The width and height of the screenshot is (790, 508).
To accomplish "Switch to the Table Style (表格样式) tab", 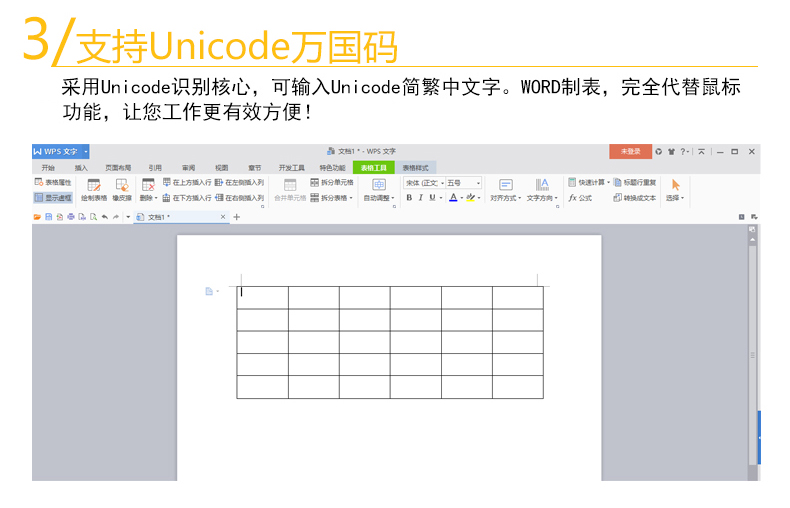I will pos(415,168).
